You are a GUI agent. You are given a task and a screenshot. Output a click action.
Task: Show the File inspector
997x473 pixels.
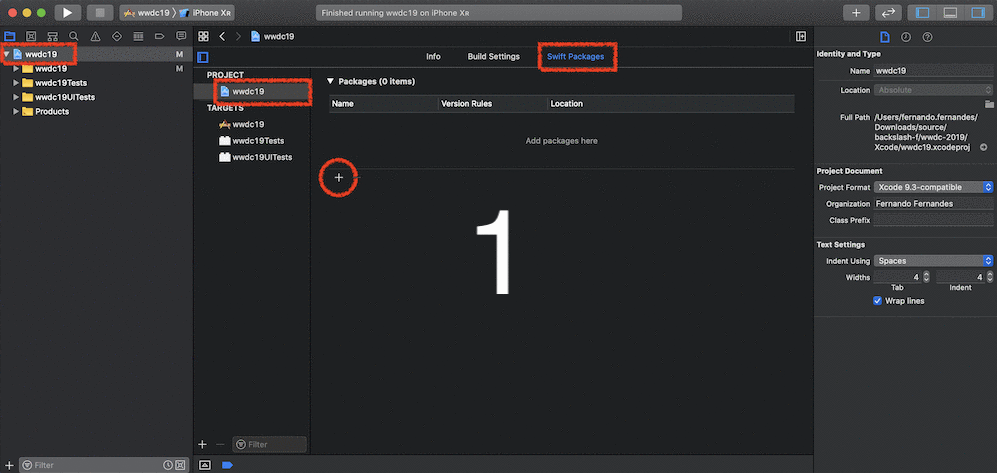pyautogui.click(x=884, y=37)
